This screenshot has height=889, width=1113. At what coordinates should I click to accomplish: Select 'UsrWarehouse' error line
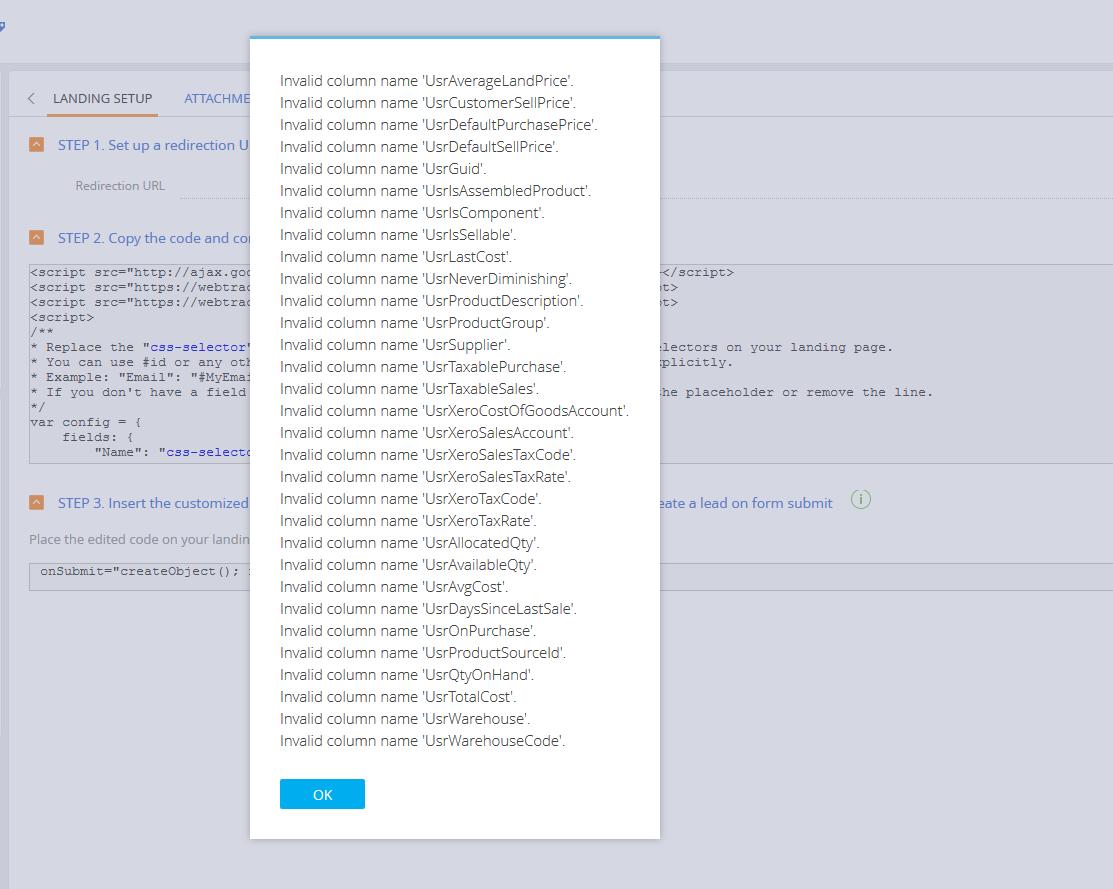click(405, 719)
